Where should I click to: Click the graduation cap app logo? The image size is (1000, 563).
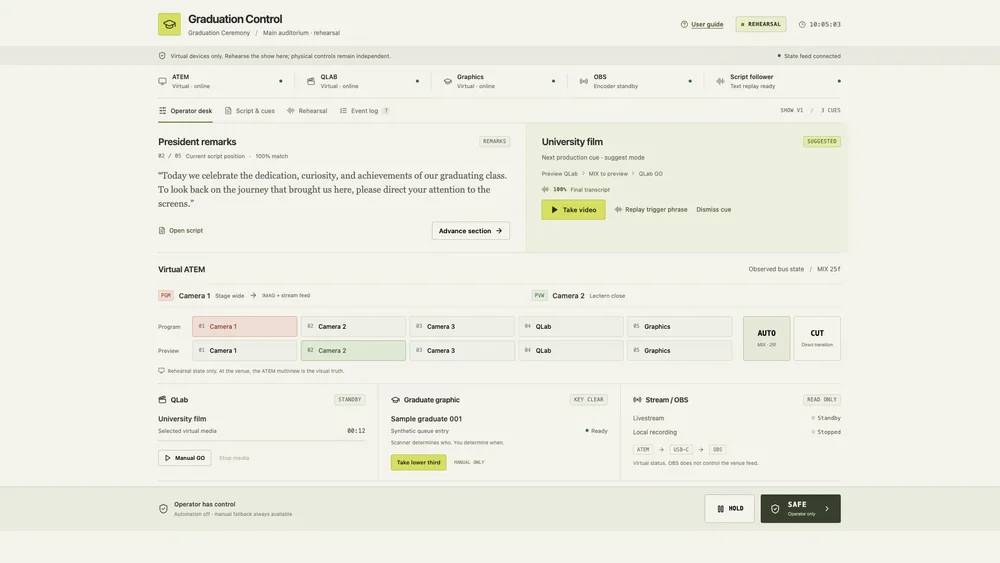point(169,24)
